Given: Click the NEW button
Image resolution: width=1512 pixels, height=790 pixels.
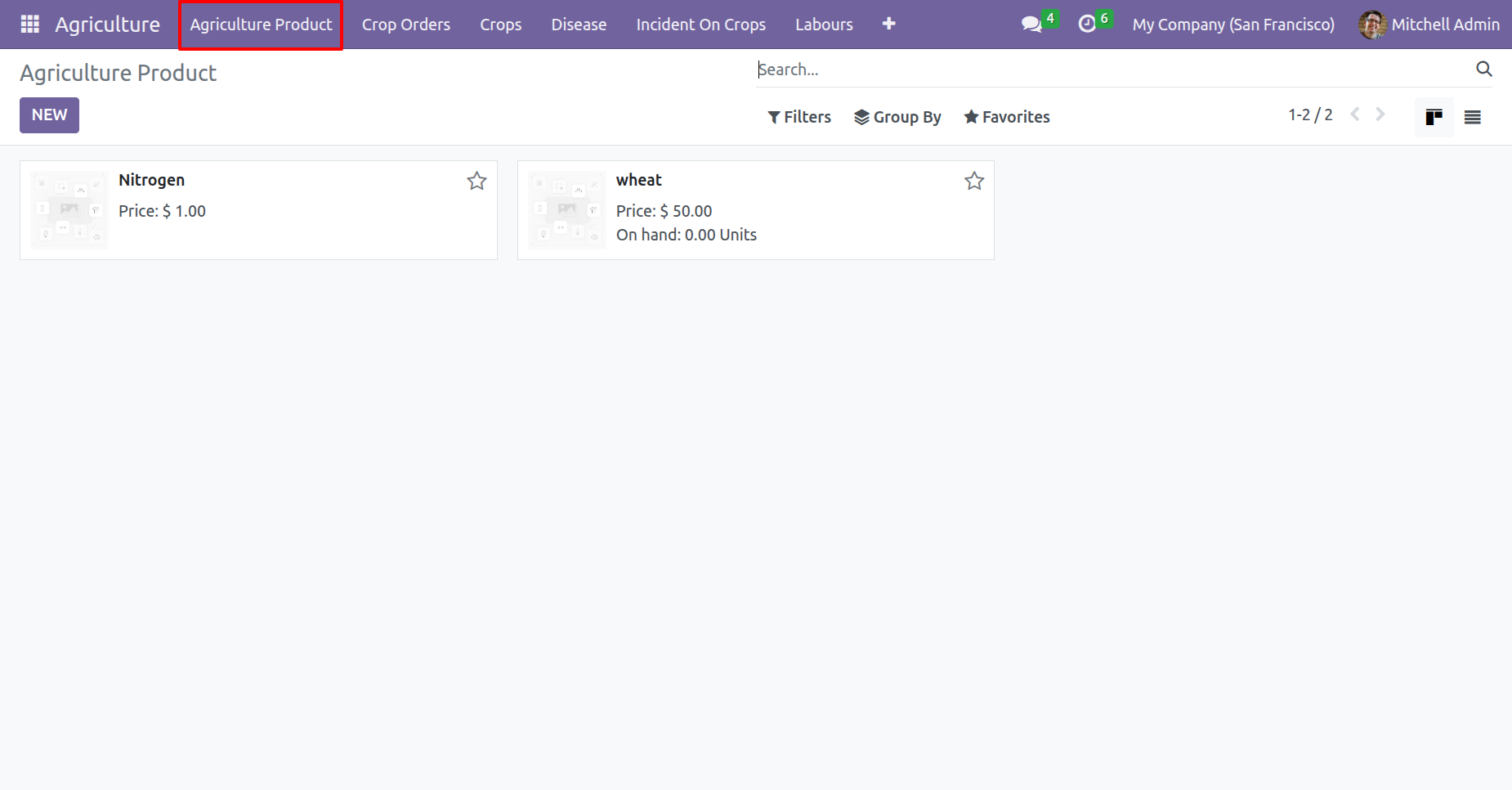Looking at the screenshot, I should click(x=49, y=115).
